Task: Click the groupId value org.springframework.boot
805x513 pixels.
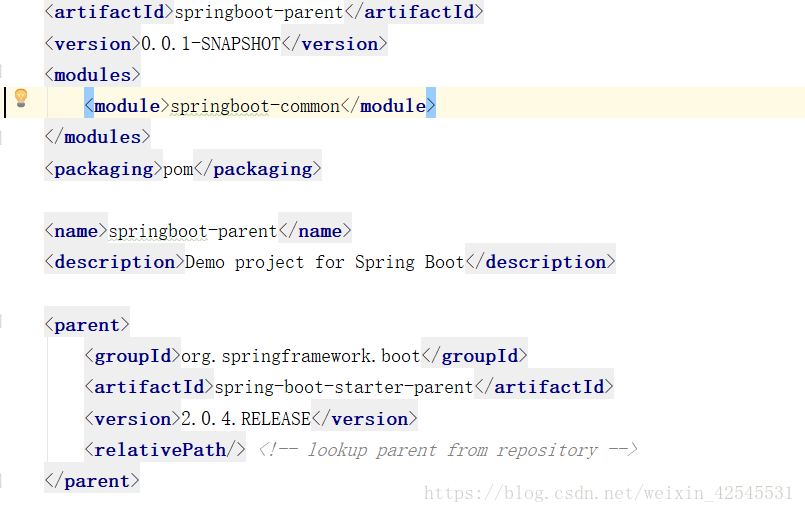Action: pyautogui.click(x=301, y=356)
